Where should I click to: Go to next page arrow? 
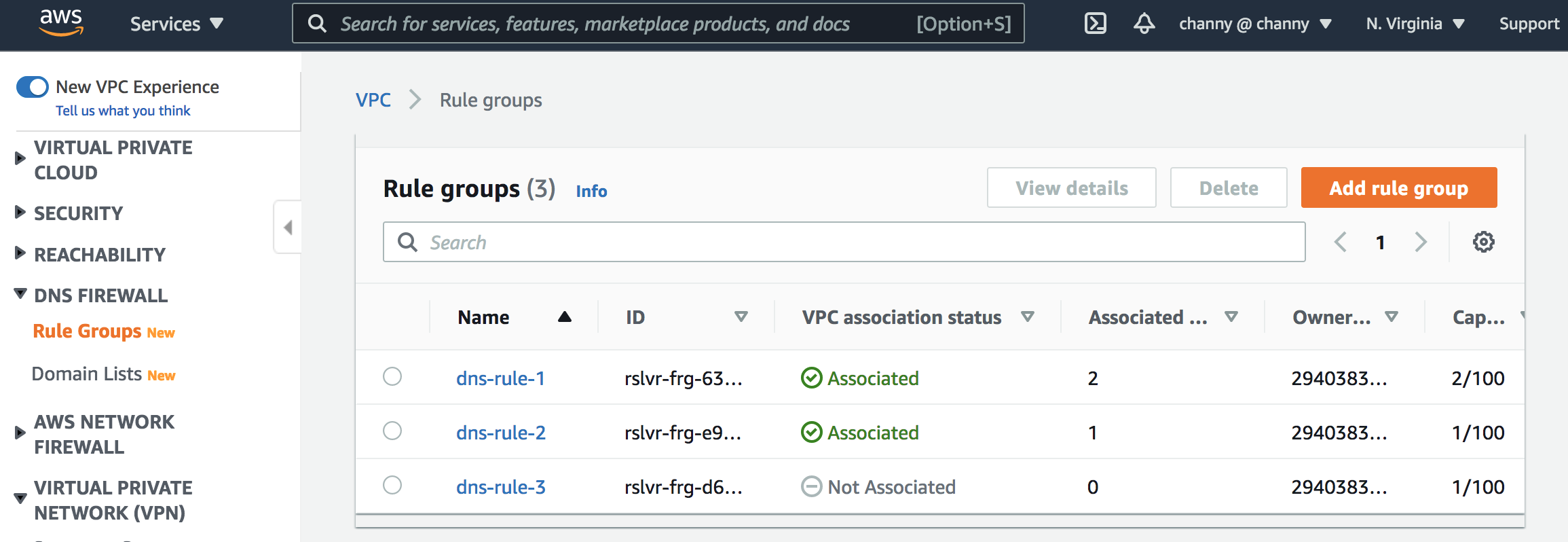tap(1421, 242)
